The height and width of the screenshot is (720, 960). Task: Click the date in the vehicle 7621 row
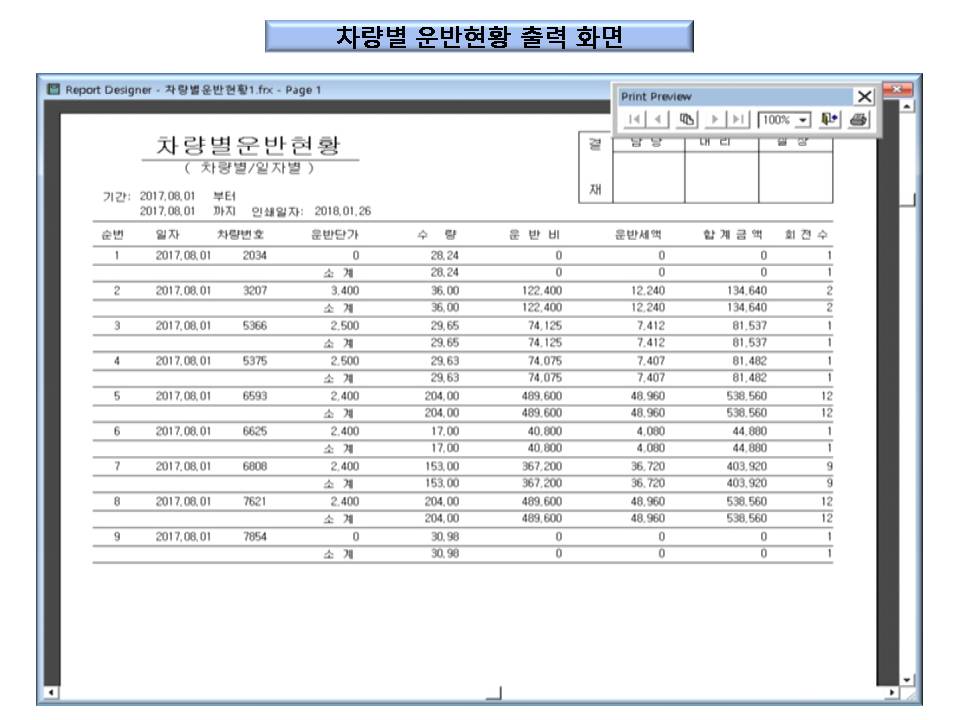(x=183, y=501)
